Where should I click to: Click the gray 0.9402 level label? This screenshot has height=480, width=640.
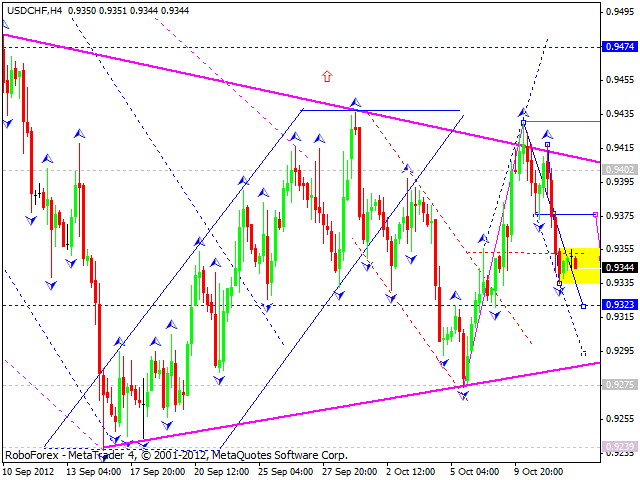[620, 169]
